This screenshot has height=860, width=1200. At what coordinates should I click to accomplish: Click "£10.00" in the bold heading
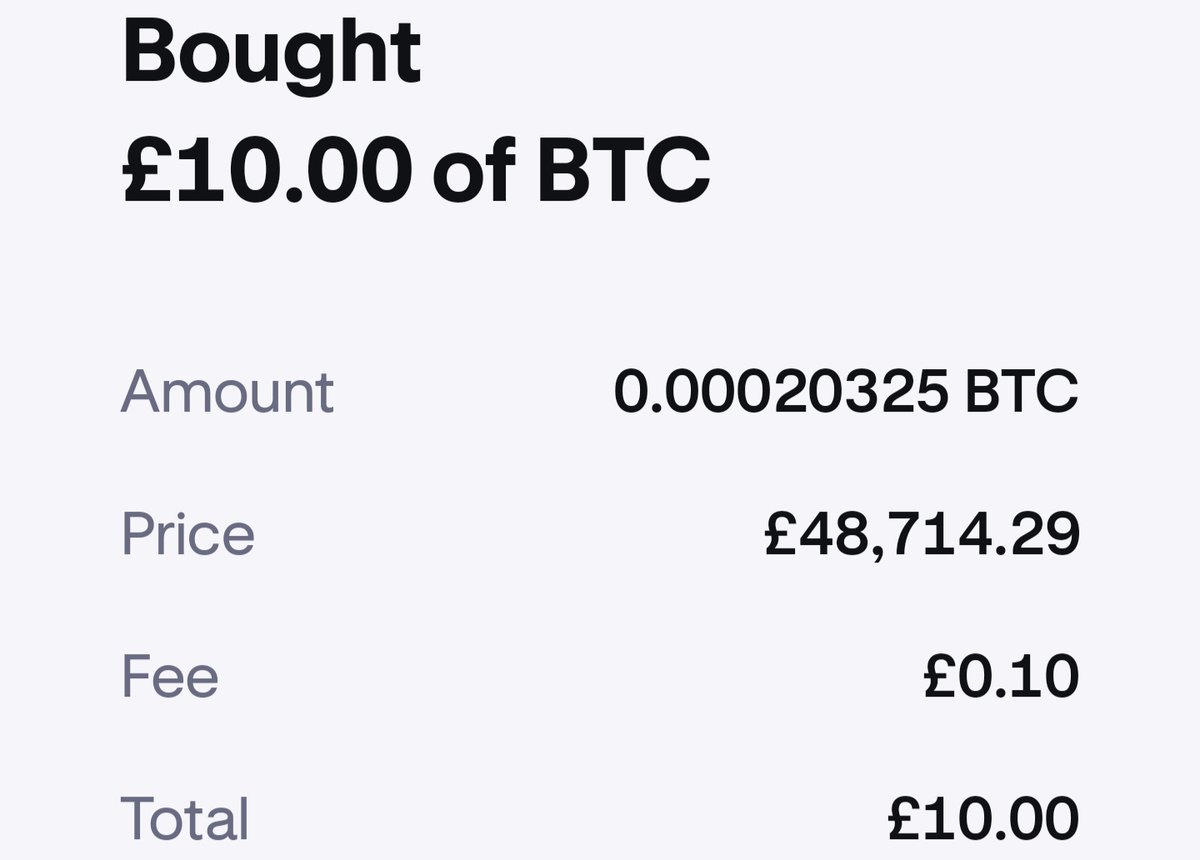click(x=267, y=170)
